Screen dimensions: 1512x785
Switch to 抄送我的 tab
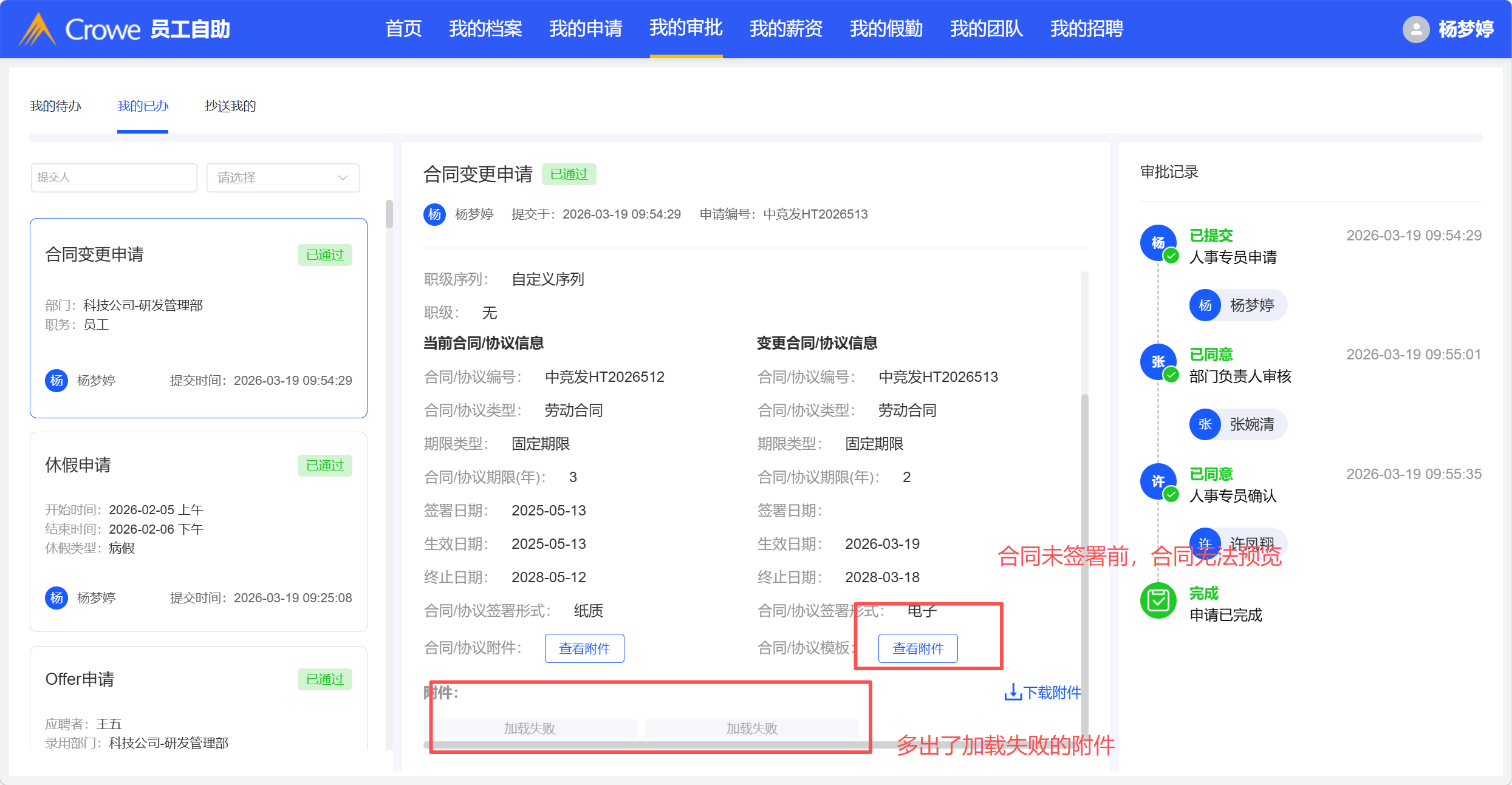click(230, 106)
